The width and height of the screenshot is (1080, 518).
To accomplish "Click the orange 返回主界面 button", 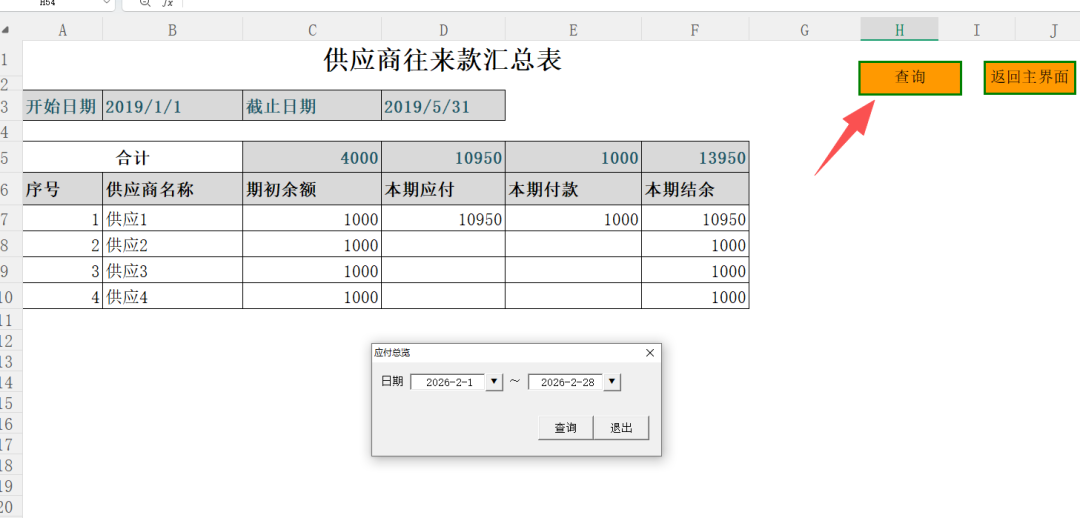I will pos(1029,77).
